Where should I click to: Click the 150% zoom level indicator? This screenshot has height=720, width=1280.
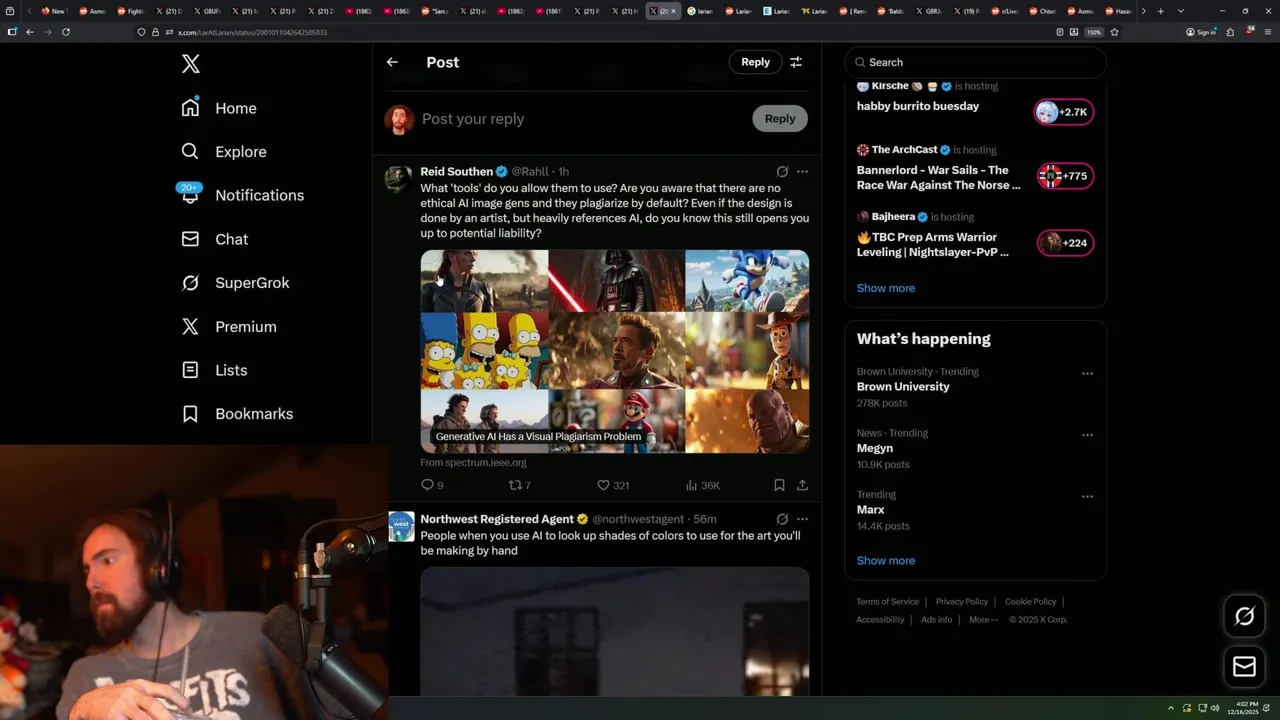click(x=1094, y=32)
